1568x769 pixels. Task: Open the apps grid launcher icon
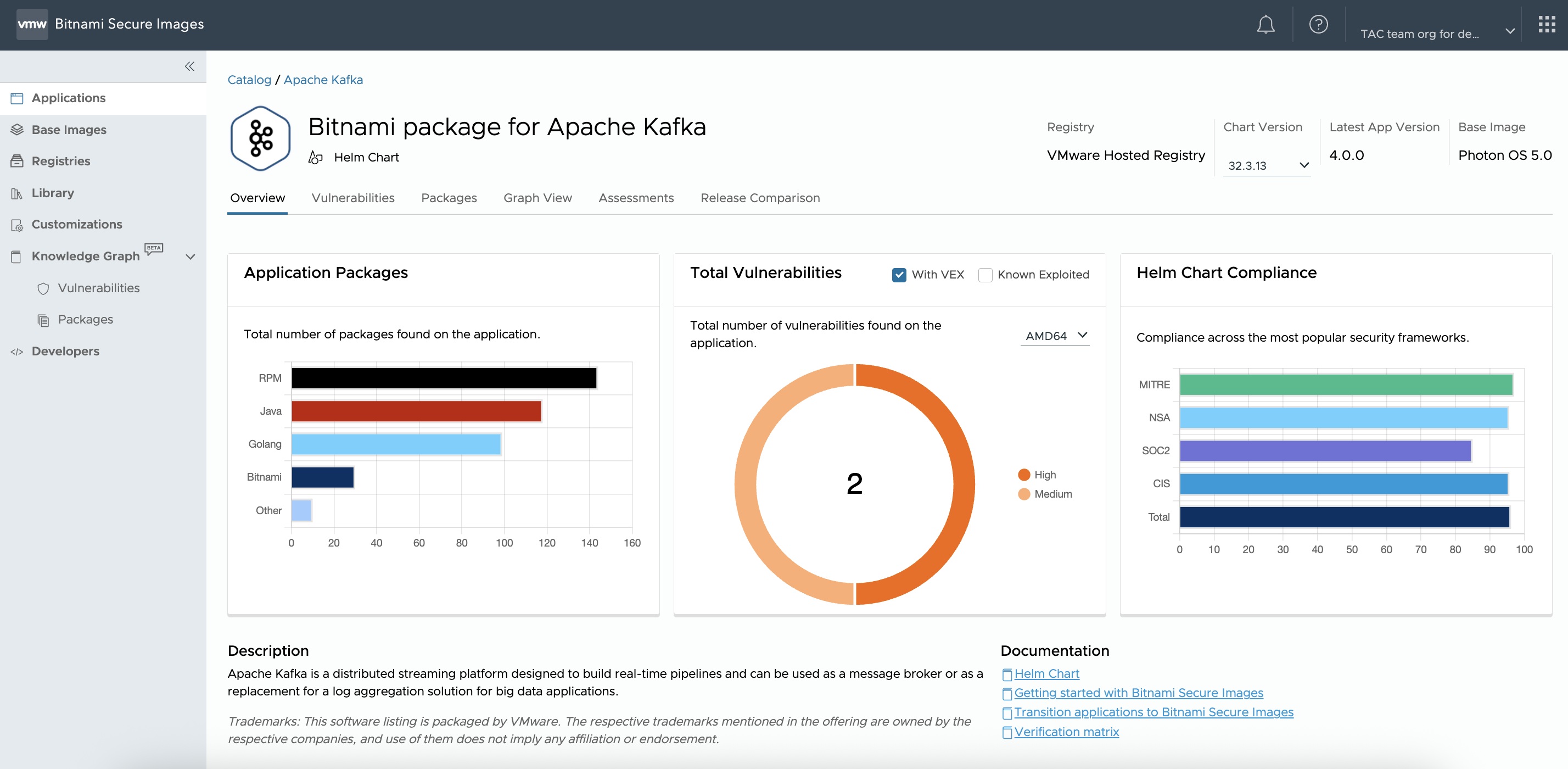click(1547, 24)
